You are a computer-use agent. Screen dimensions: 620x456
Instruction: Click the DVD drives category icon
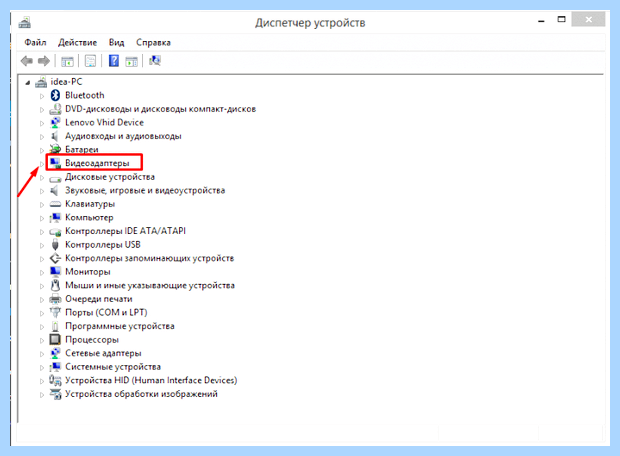coord(55,109)
